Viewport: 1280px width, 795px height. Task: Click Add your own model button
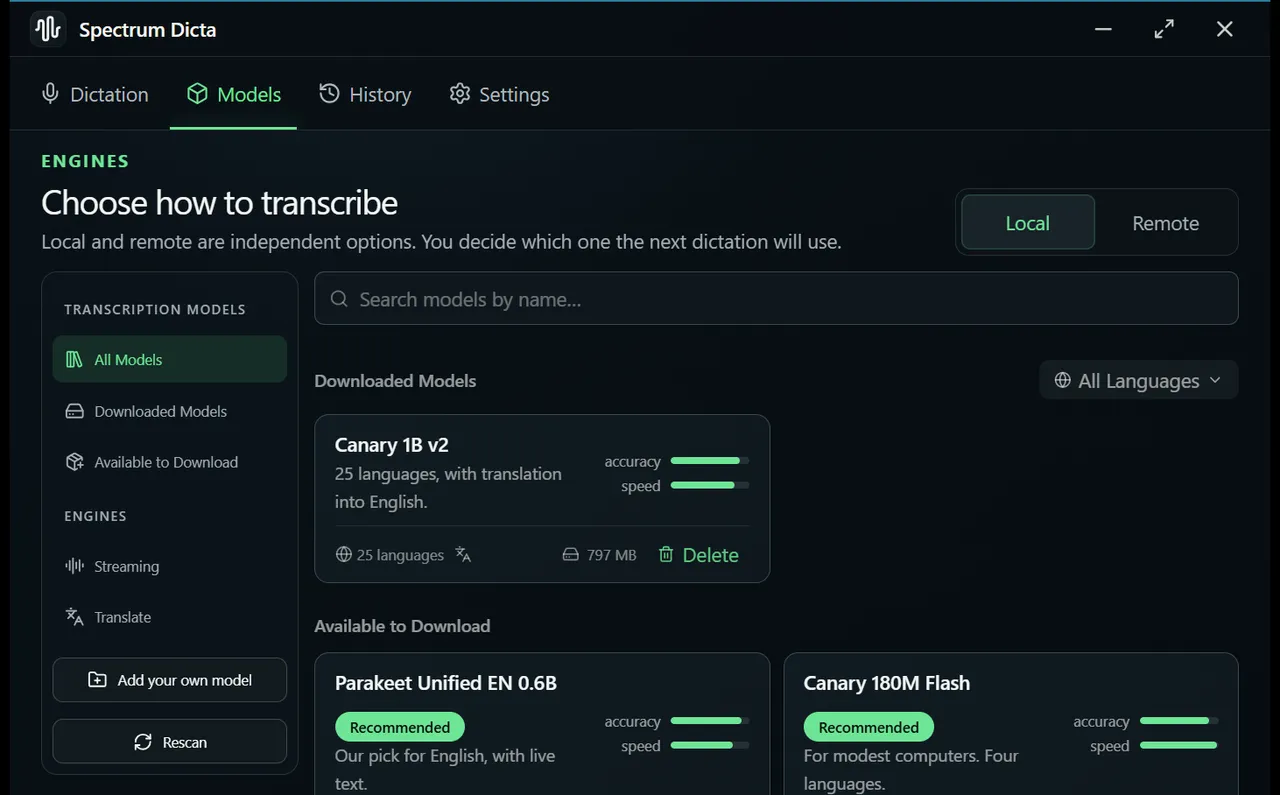[170, 680]
